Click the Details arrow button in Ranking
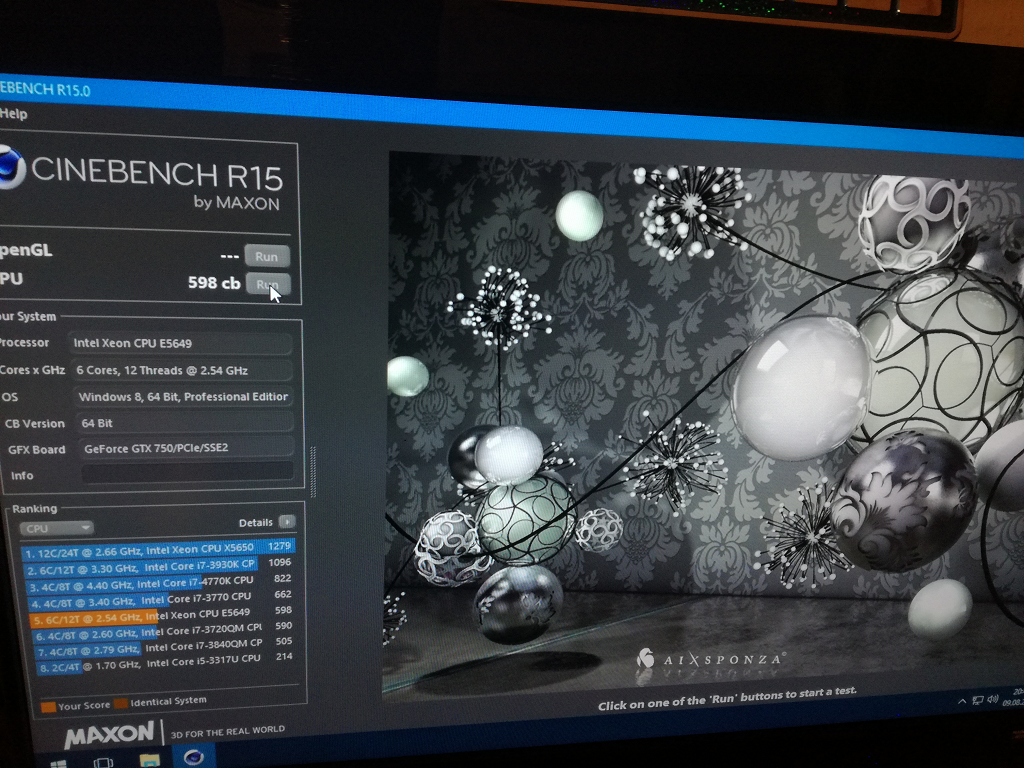Image resolution: width=1024 pixels, height=768 pixels. (287, 521)
